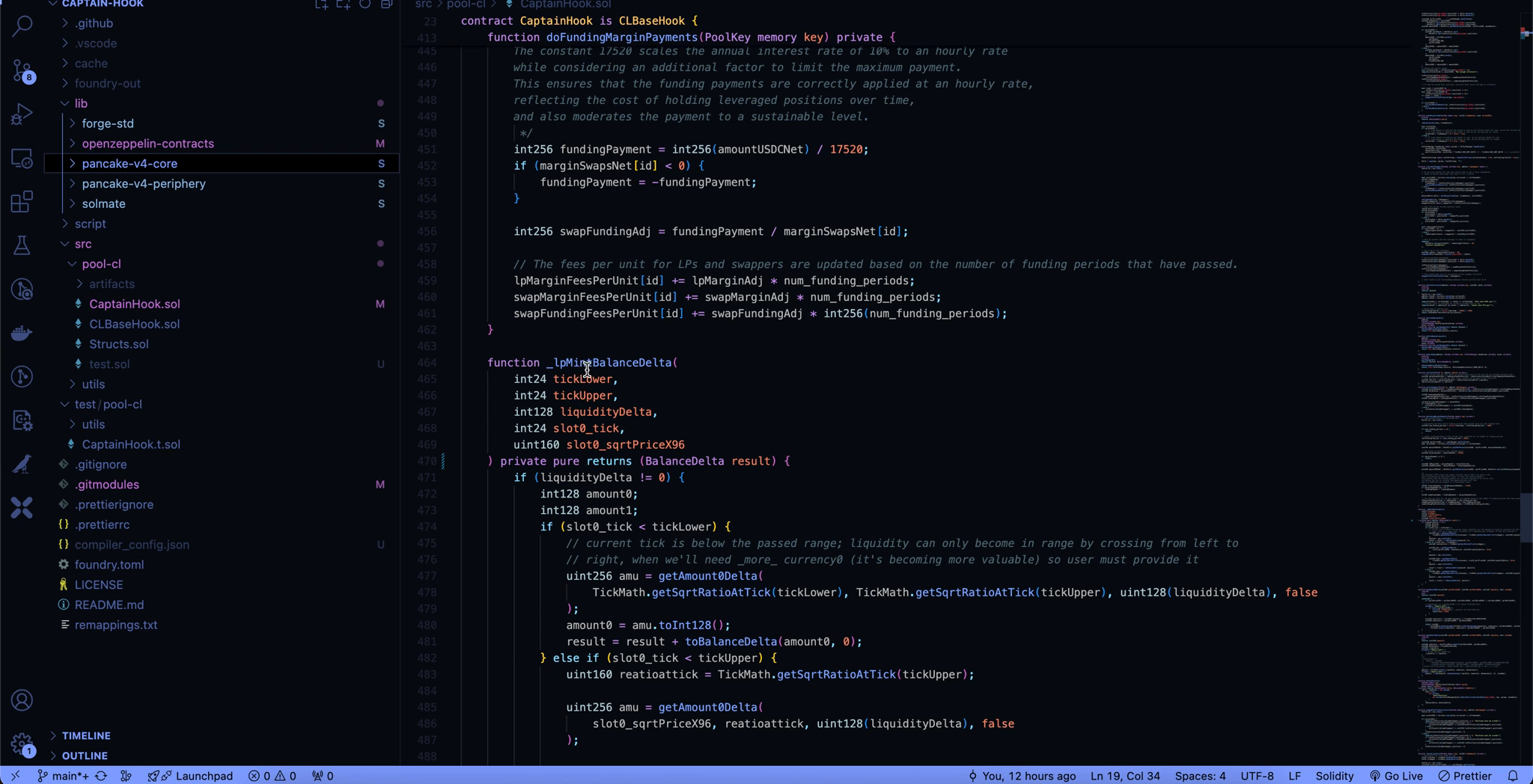Click pool-cl in the breadcrumb path
This screenshot has height=784, width=1533.
[x=466, y=4]
